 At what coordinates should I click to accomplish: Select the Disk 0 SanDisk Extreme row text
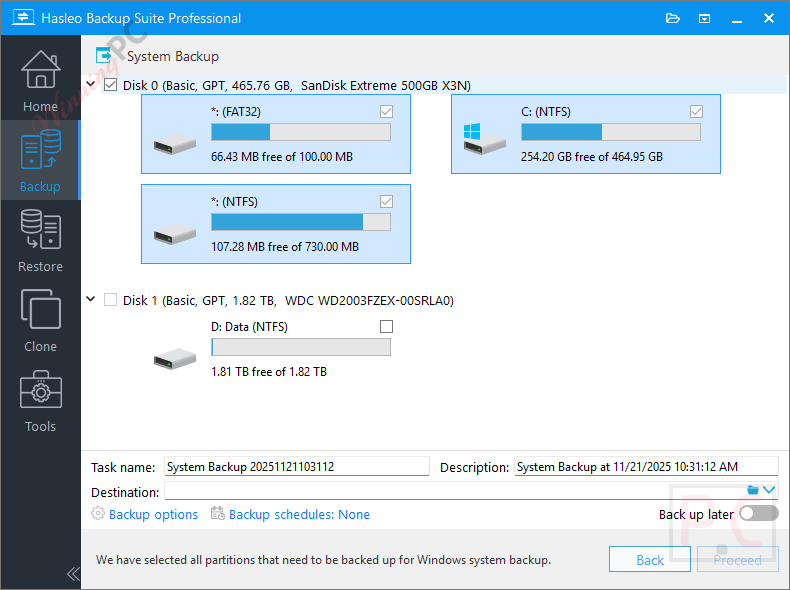297,85
